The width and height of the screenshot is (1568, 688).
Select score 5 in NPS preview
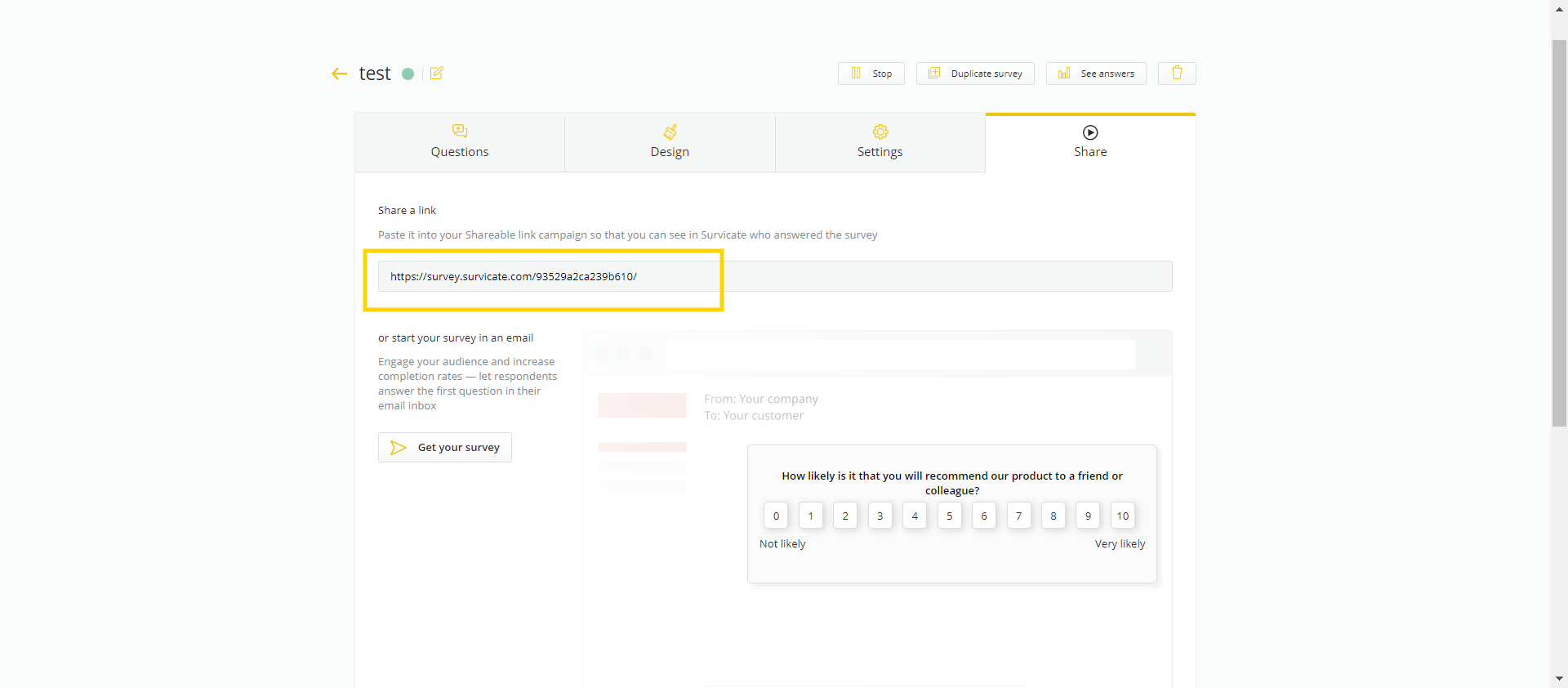click(950, 516)
